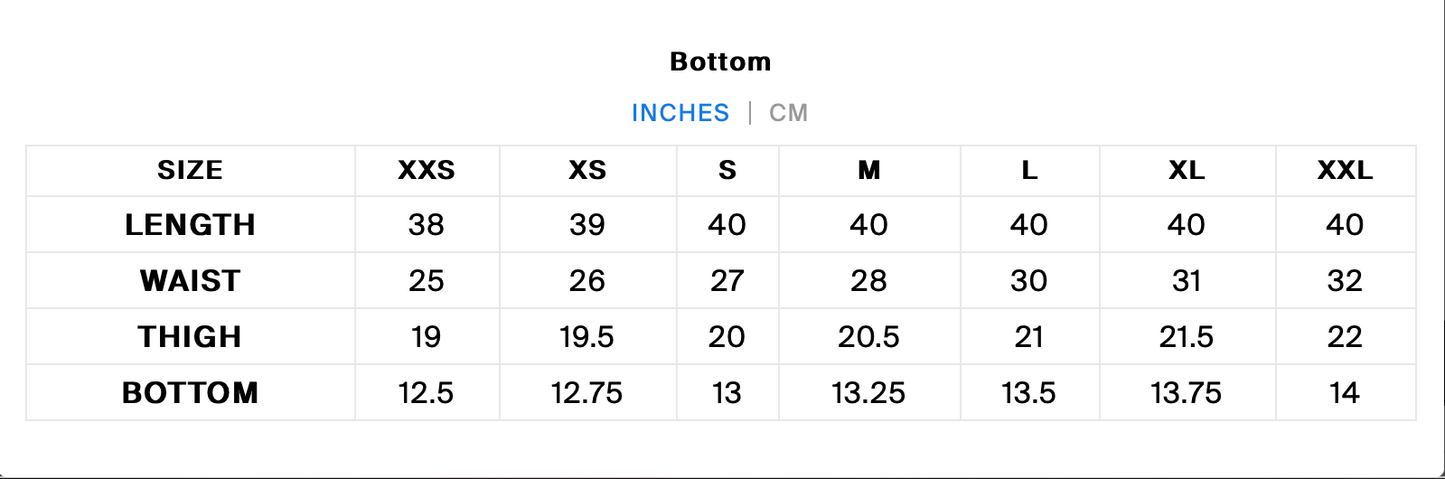Click the XXS length value 38

tap(426, 225)
